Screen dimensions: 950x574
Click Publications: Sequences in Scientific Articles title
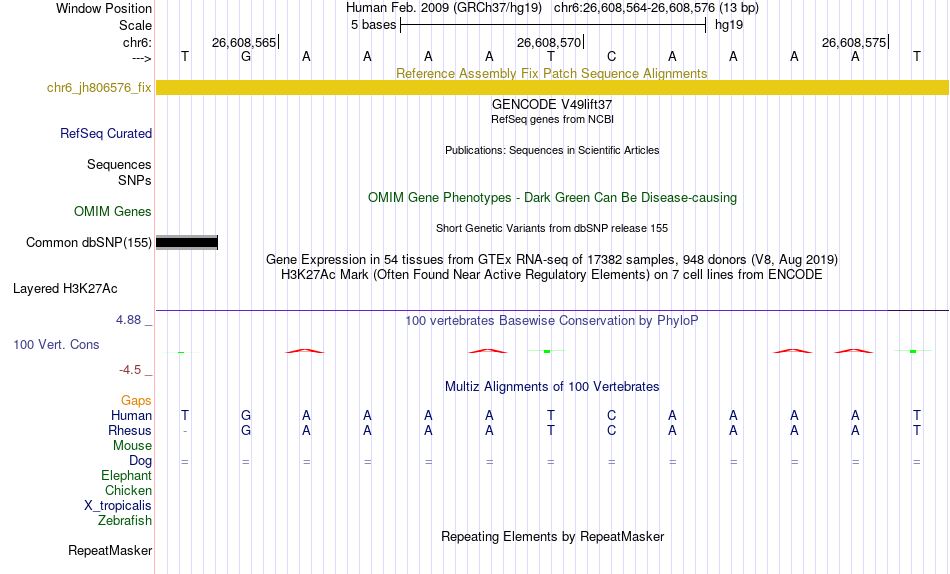[552, 150]
